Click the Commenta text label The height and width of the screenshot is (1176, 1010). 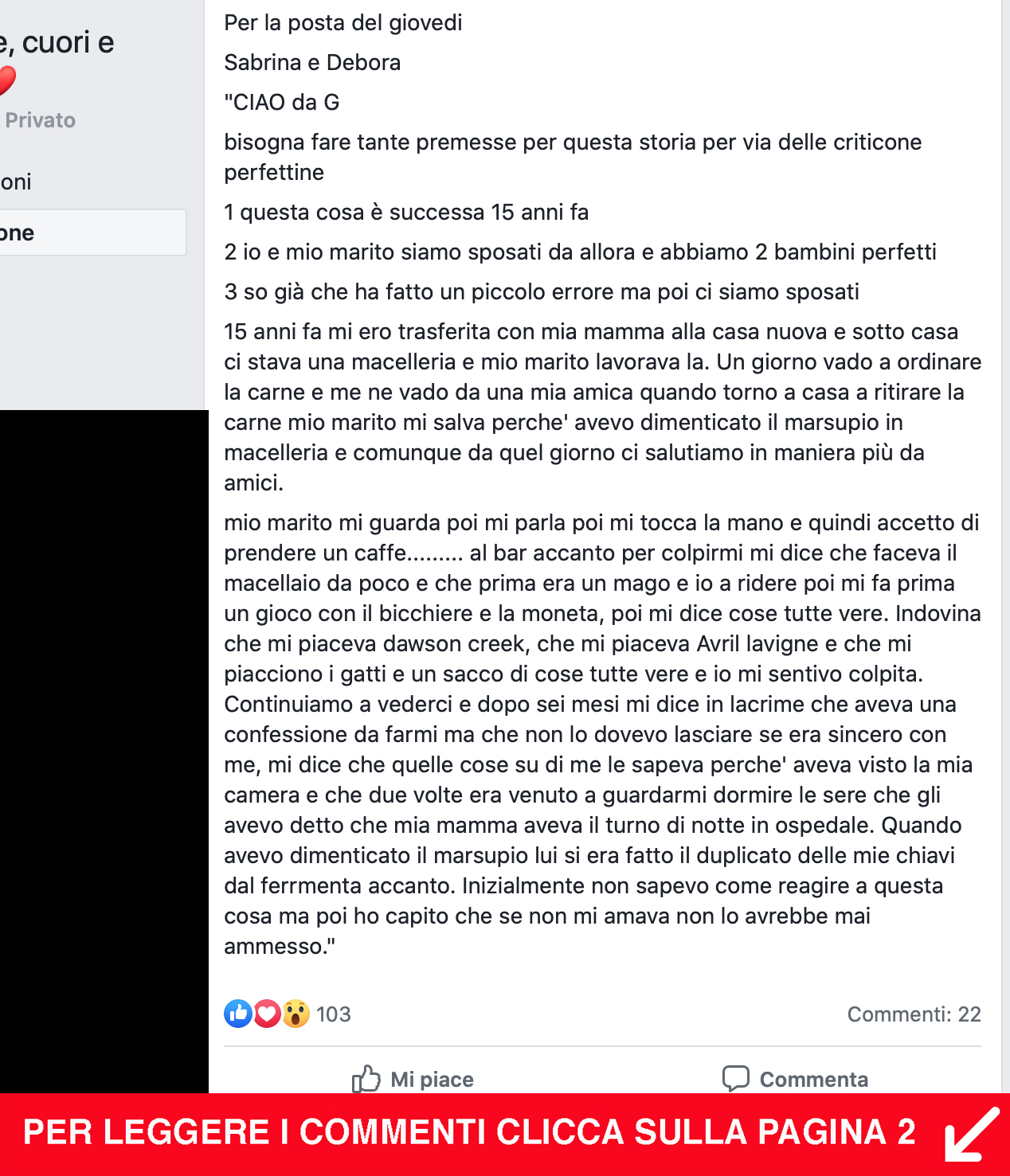pyautogui.click(x=813, y=1080)
